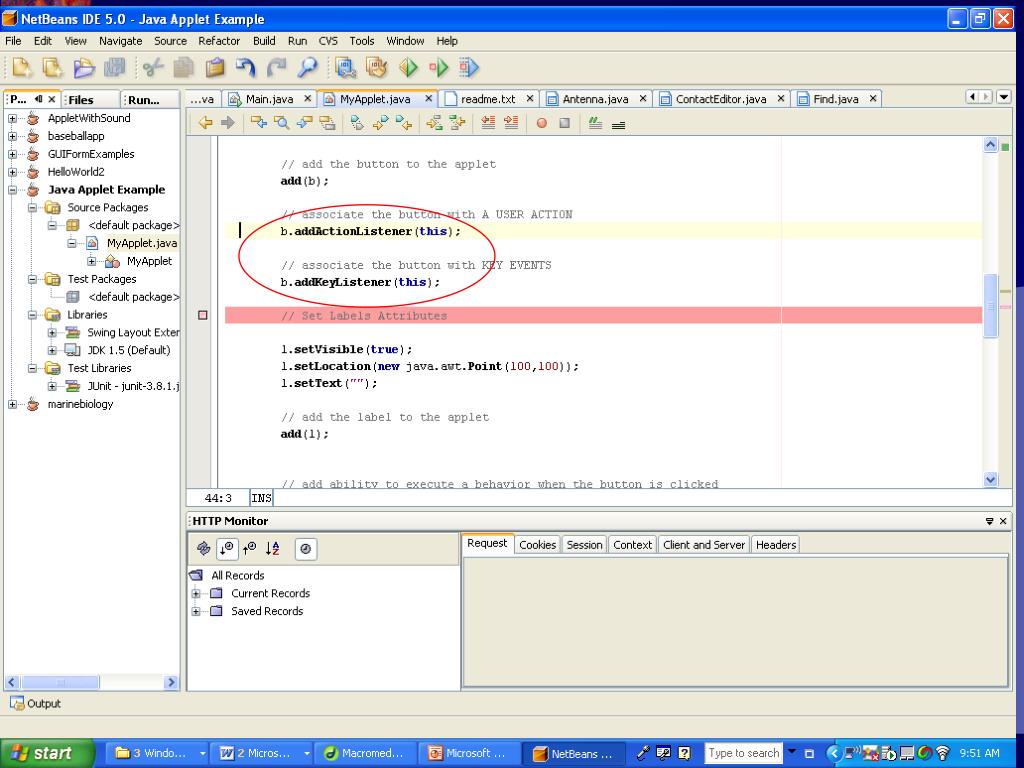The width and height of the screenshot is (1024, 768).
Task: Click the Comment lines editor icon
Action: pyautogui.click(x=595, y=123)
